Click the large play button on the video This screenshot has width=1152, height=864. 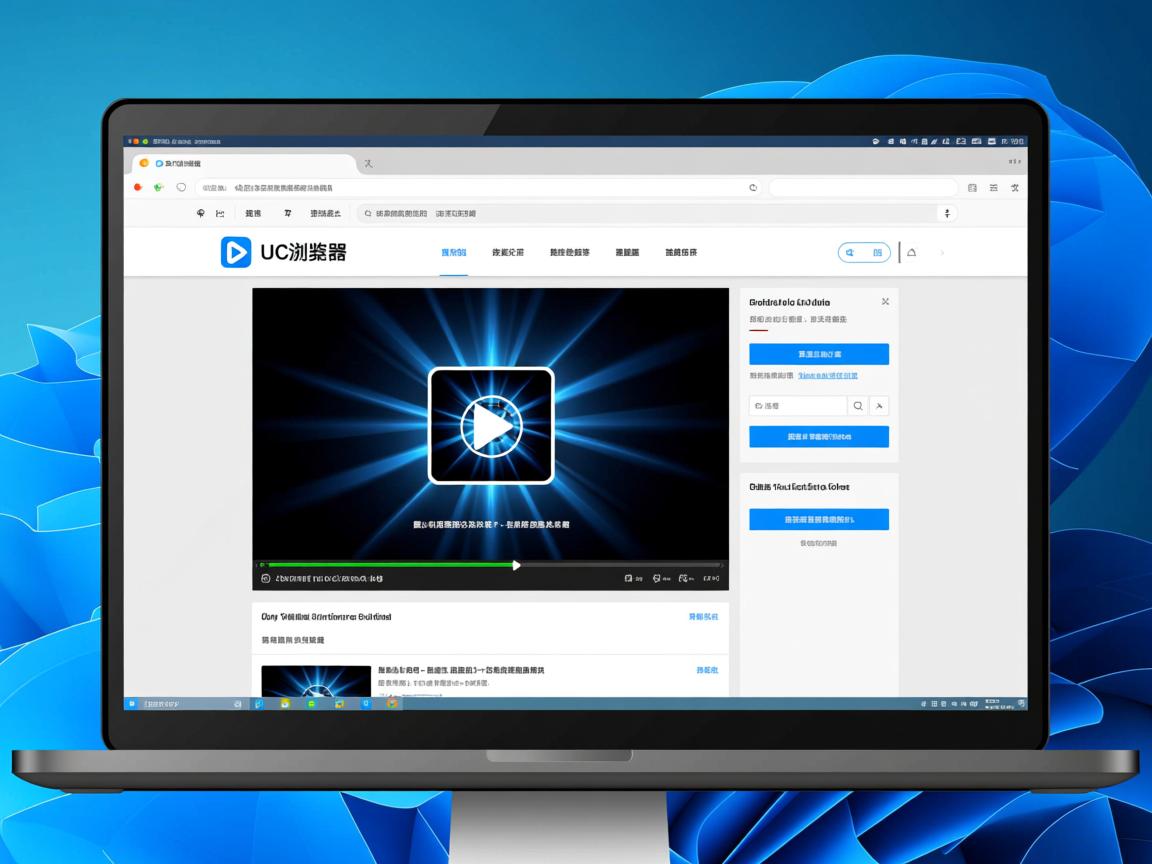(x=490, y=427)
